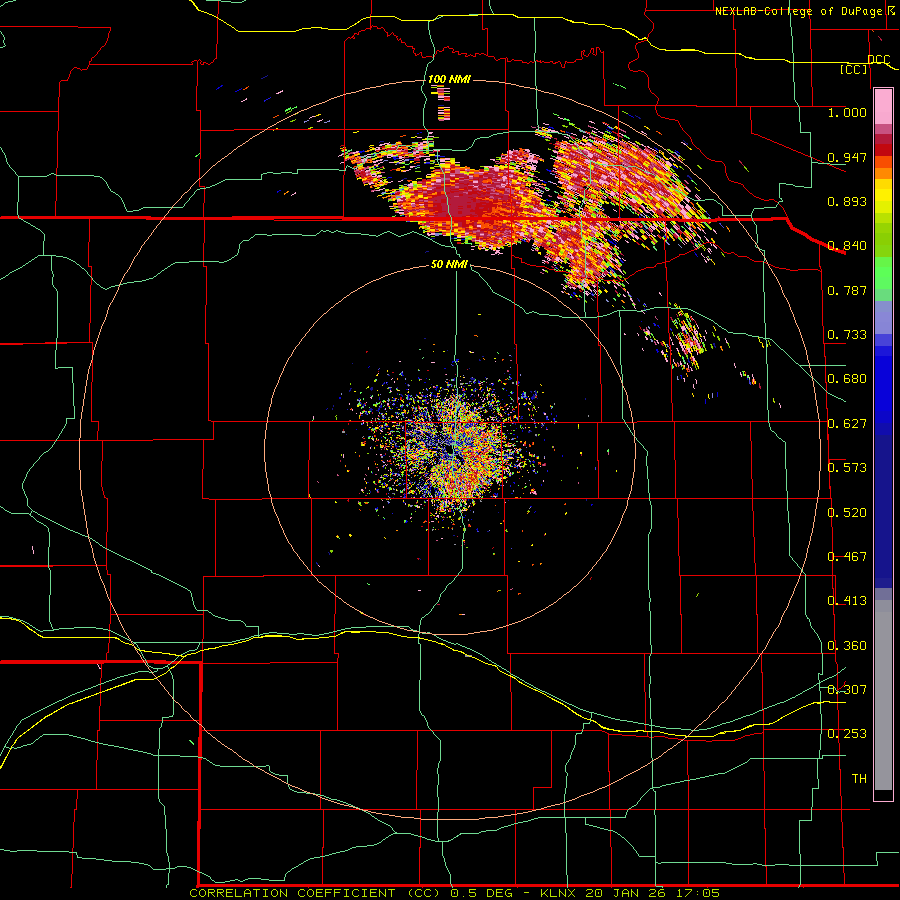Select the 0.520 scale value
900x900 pixels.
[847, 513]
